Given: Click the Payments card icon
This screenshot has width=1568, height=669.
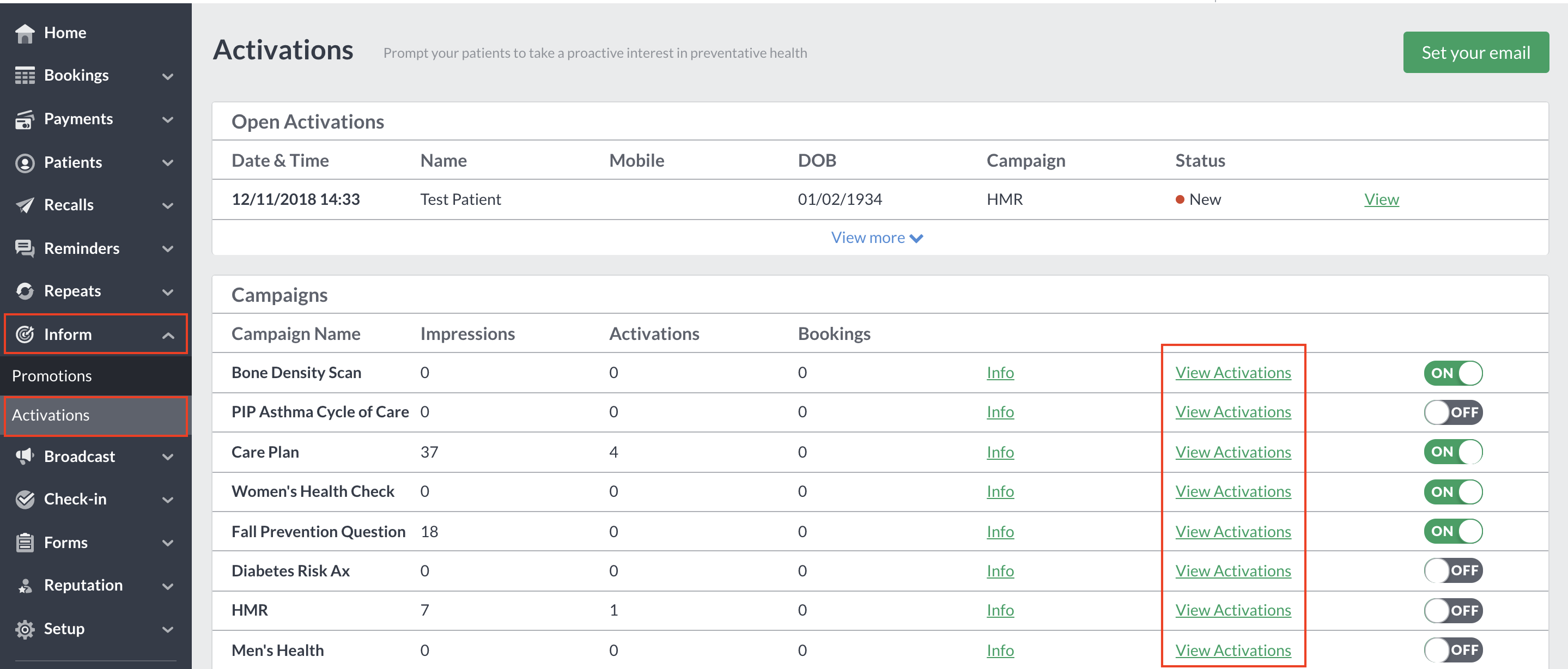Looking at the screenshot, I should [25, 119].
